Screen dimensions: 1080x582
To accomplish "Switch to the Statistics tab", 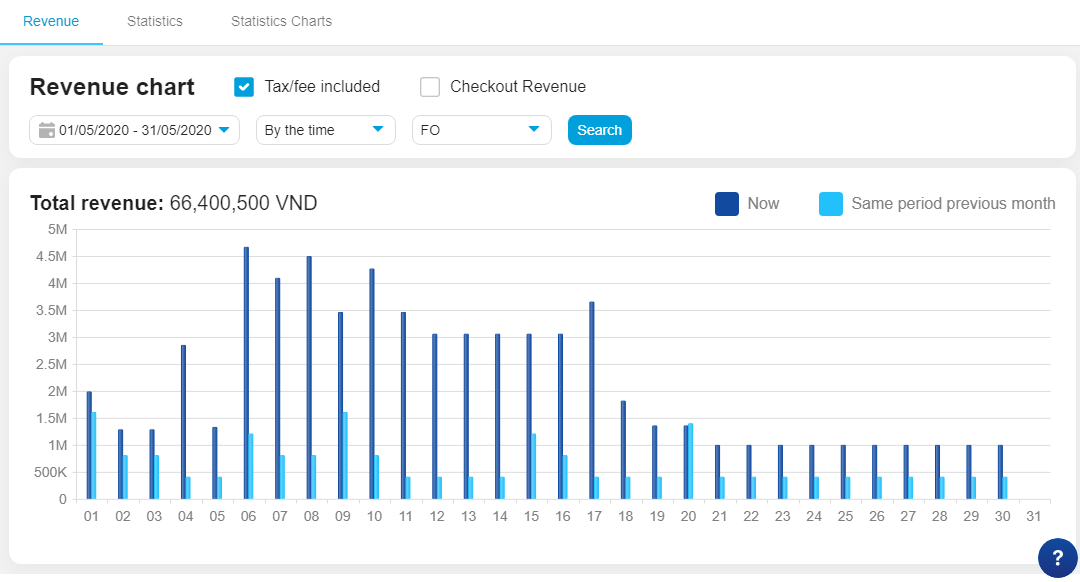I will pos(155,21).
